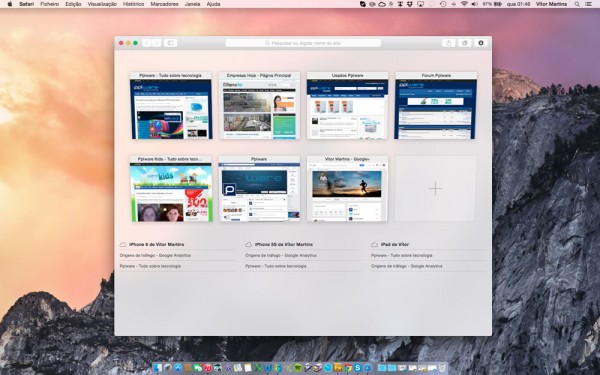The width and height of the screenshot is (600, 375).
Task: Open Safari compass icon in the Dock
Action: (x=368, y=368)
